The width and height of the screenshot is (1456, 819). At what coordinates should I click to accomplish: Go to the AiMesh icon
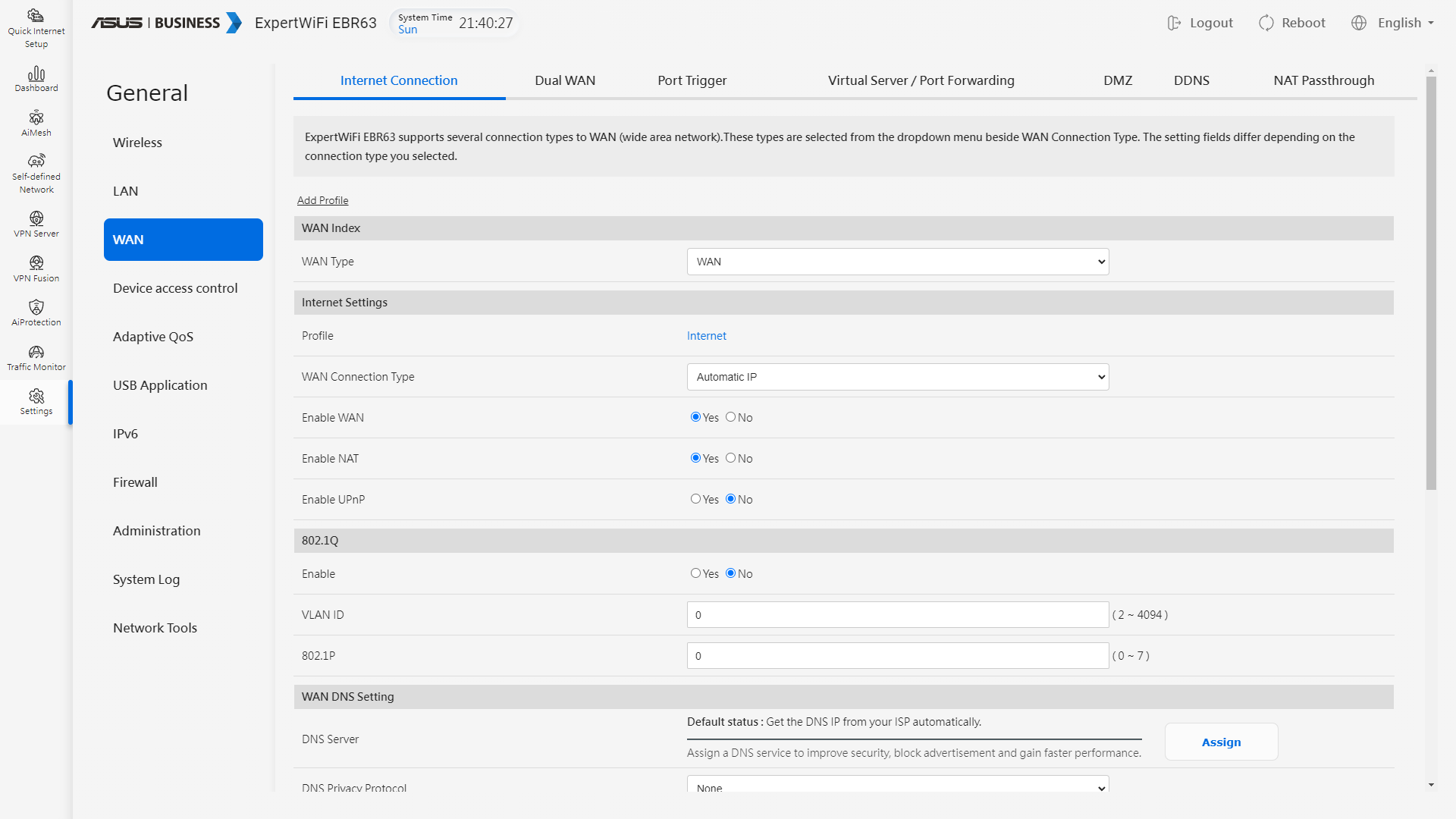tap(36, 118)
